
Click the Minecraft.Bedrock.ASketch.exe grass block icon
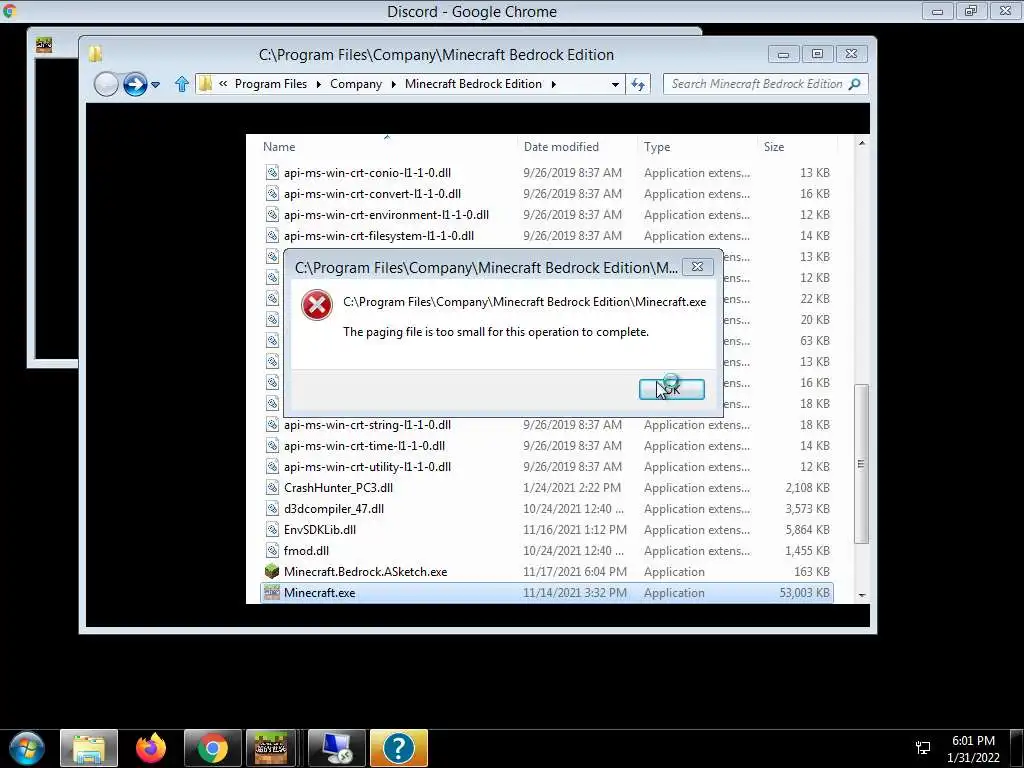click(x=272, y=571)
